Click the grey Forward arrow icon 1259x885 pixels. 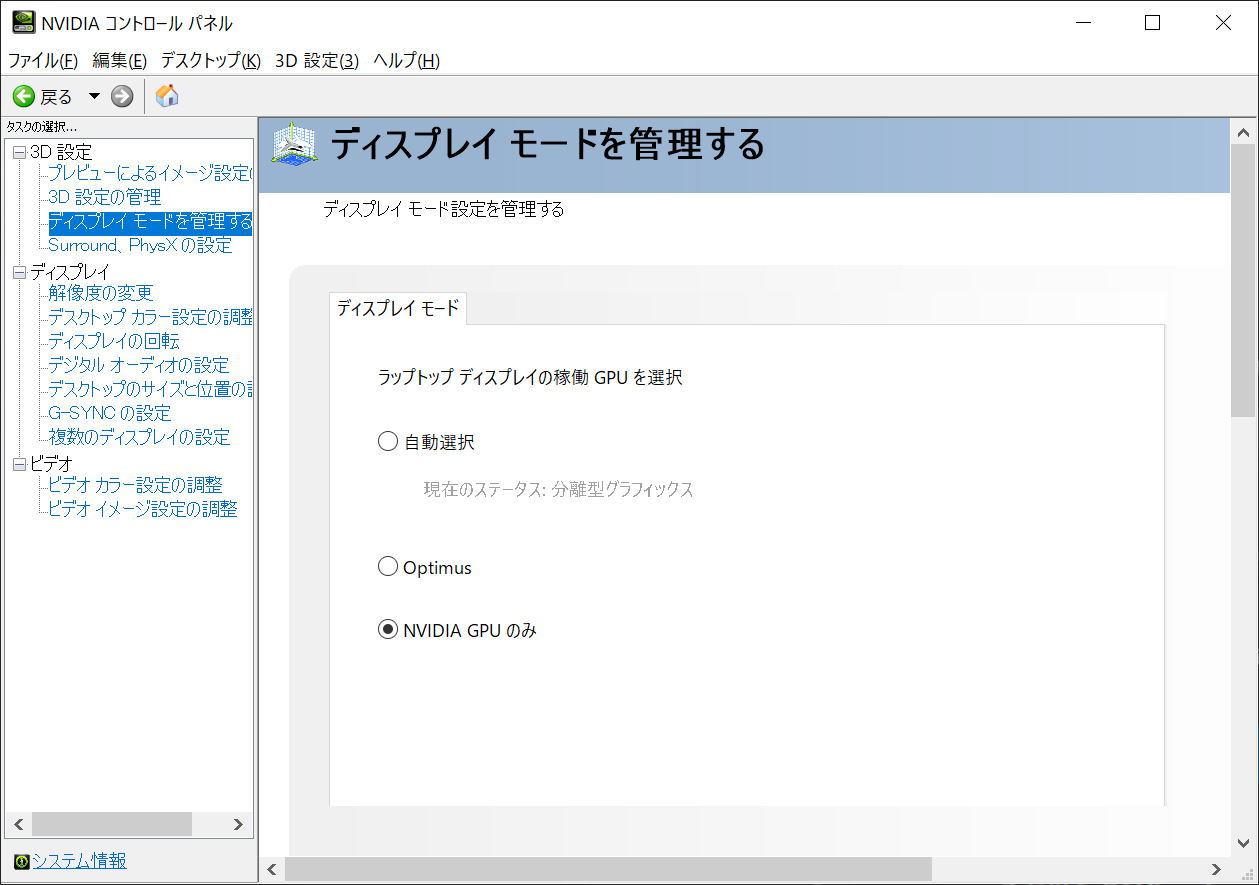coord(122,96)
